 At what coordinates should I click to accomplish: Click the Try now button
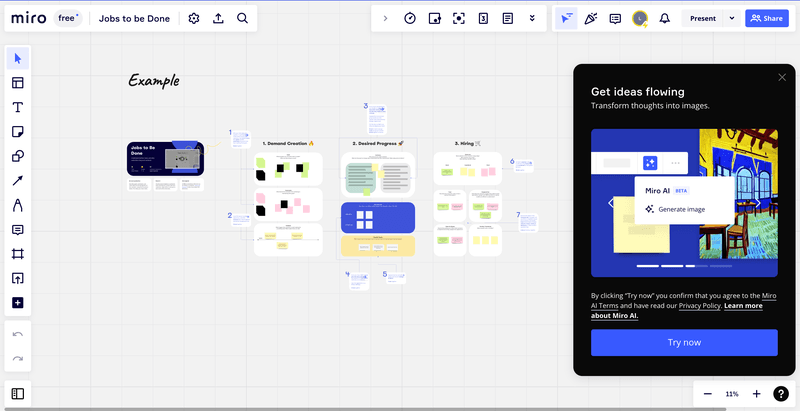click(x=684, y=343)
